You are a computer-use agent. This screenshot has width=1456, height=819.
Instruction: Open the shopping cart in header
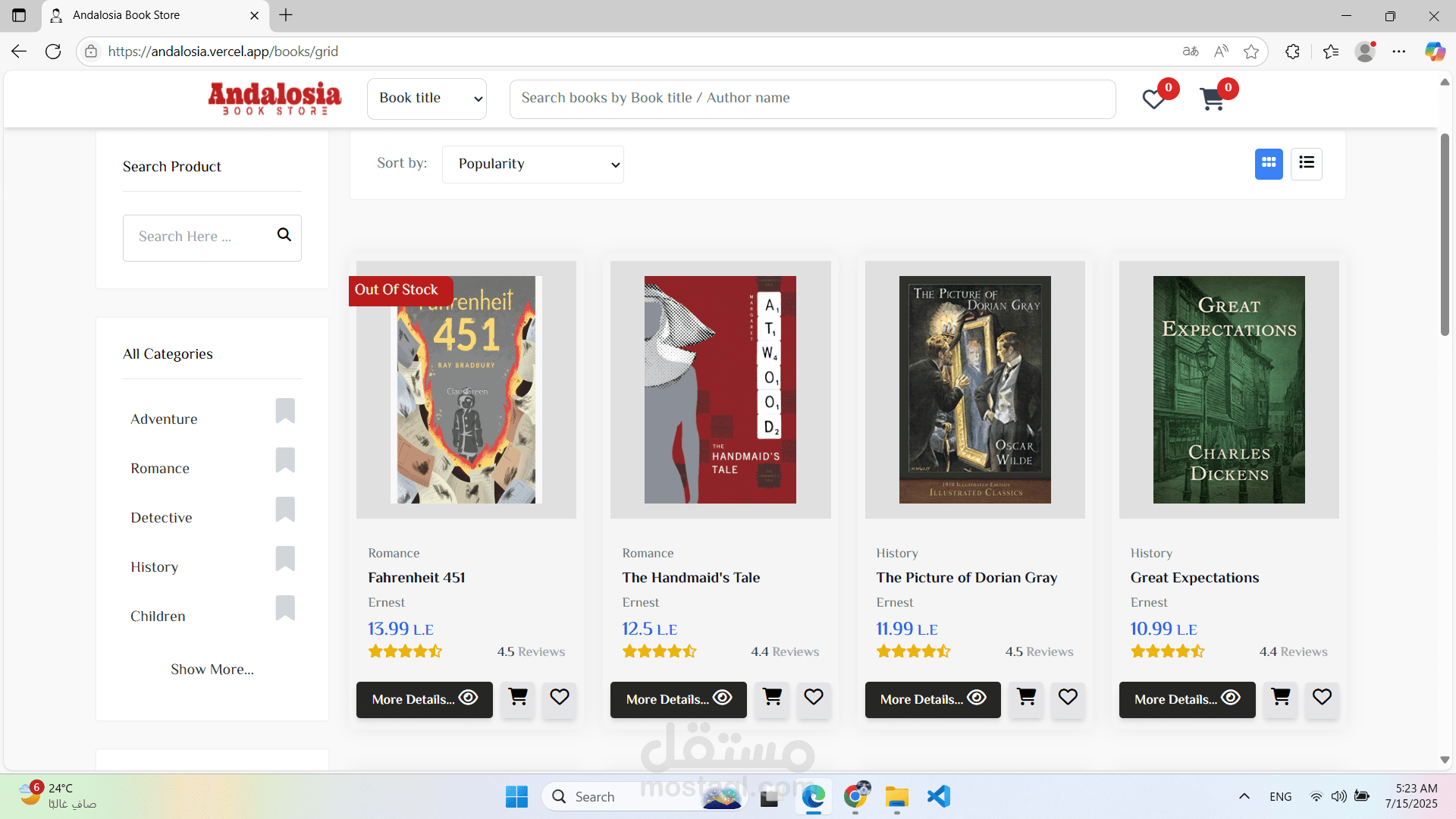tap(1213, 99)
